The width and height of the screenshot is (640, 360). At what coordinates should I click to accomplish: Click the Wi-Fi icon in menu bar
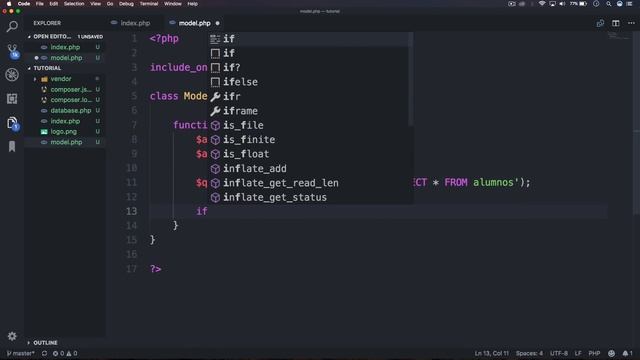click(542, 4)
